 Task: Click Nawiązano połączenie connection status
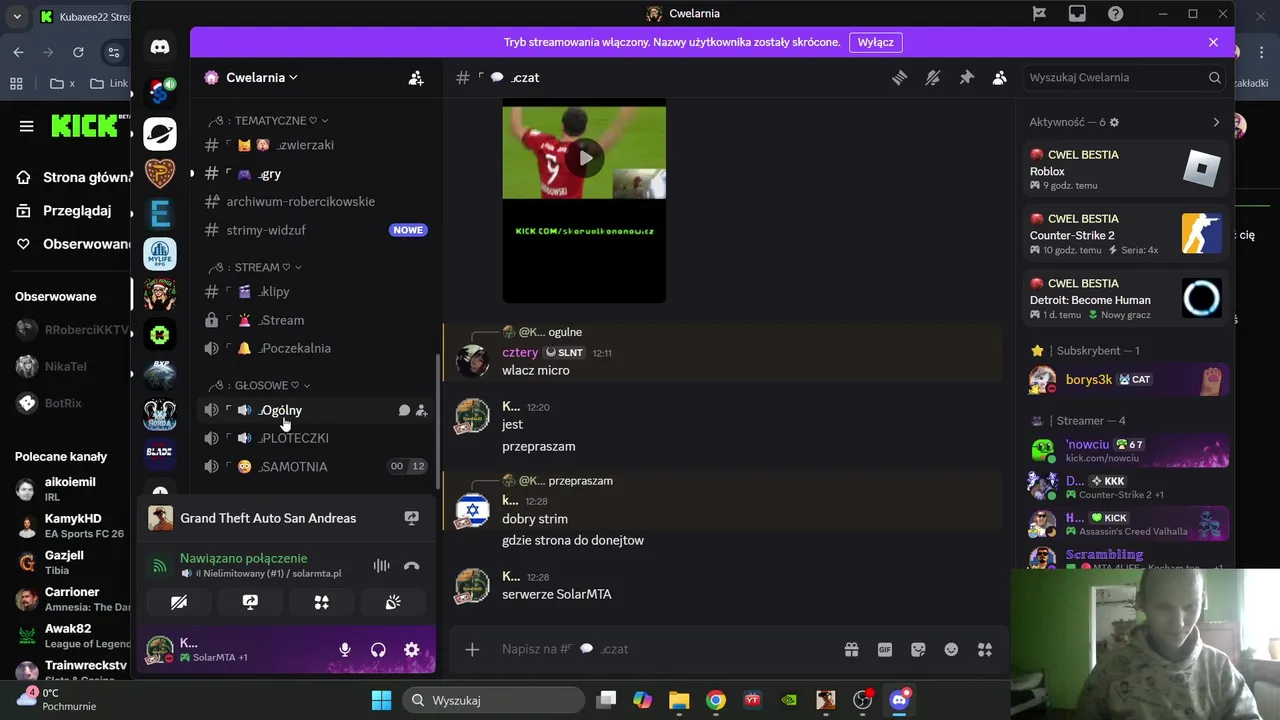(x=244, y=558)
